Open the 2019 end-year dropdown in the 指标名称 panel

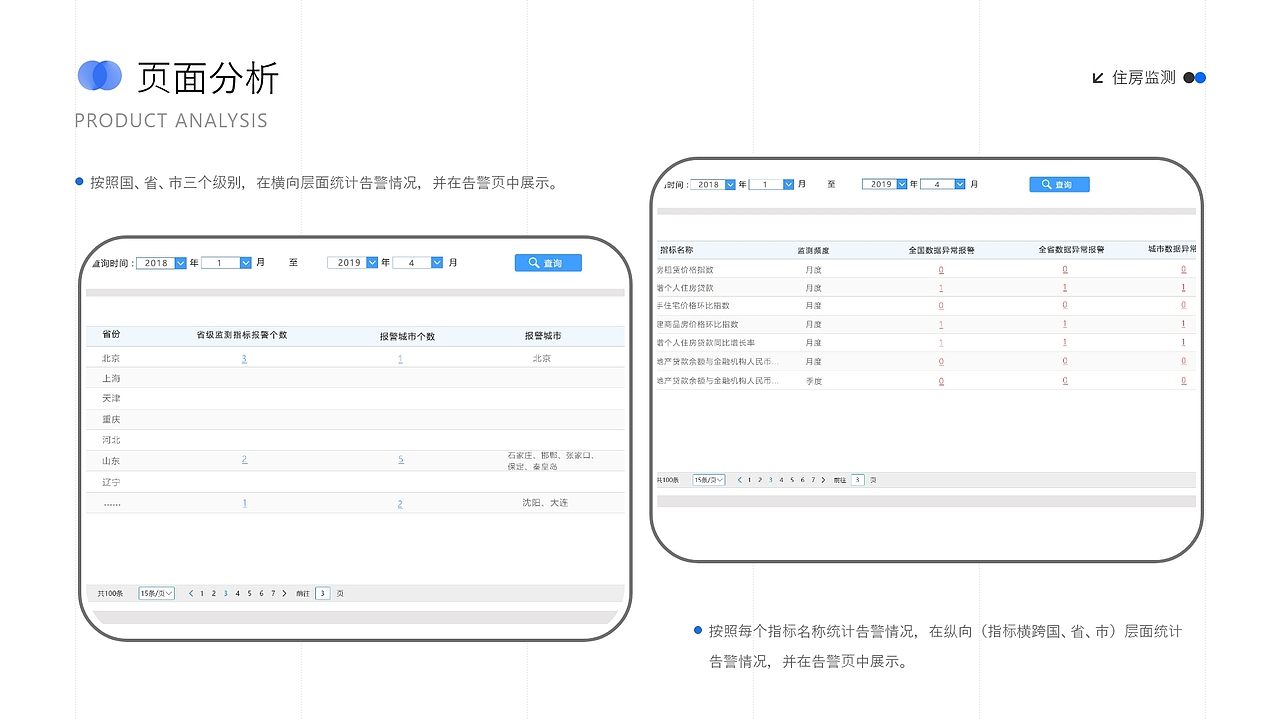click(x=886, y=184)
